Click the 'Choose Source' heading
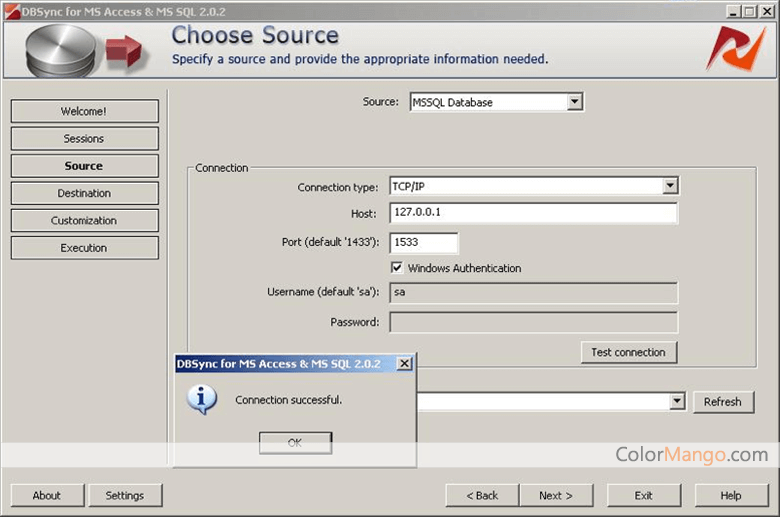This screenshot has width=780, height=517. pyautogui.click(x=255, y=35)
